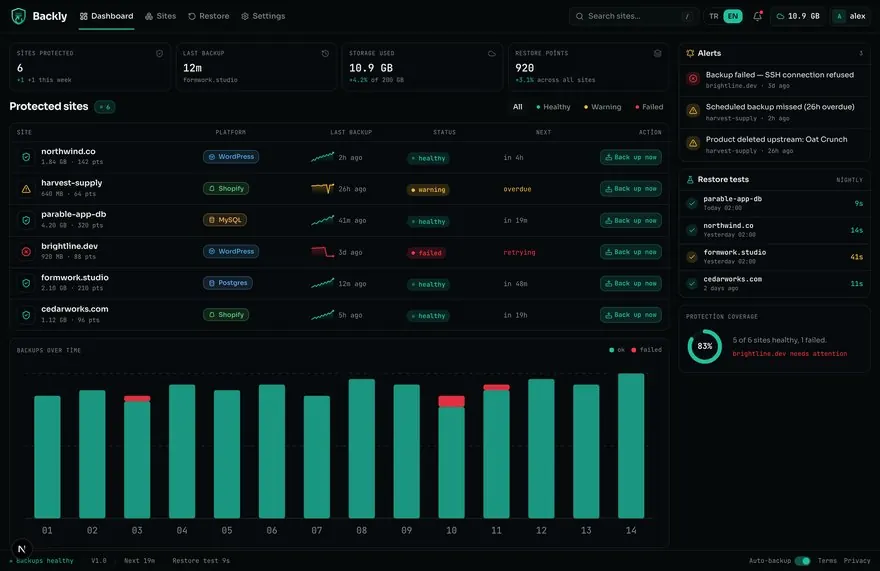
Task: Click the database icon in Restore Points card
Action: point(657,53)
